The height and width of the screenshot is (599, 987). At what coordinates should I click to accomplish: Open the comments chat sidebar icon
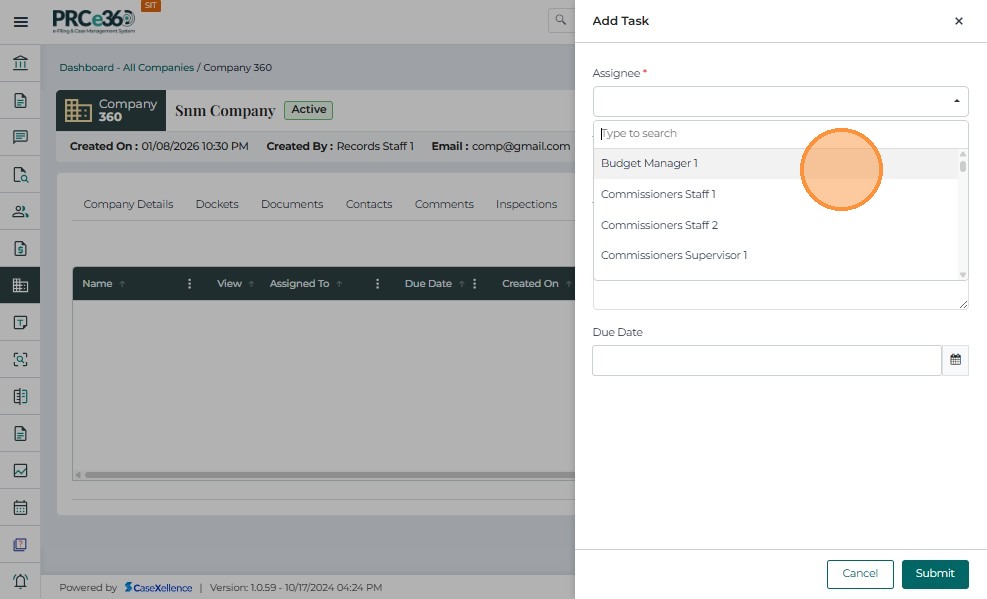click(x=20, y=138)
